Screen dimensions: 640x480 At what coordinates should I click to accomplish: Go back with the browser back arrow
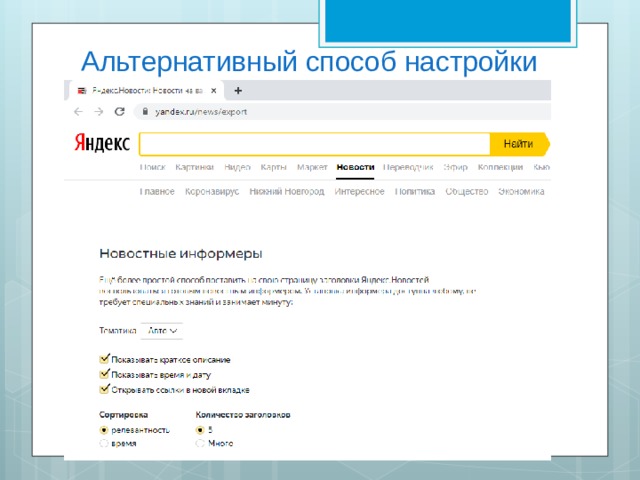[x=78, y=111]
